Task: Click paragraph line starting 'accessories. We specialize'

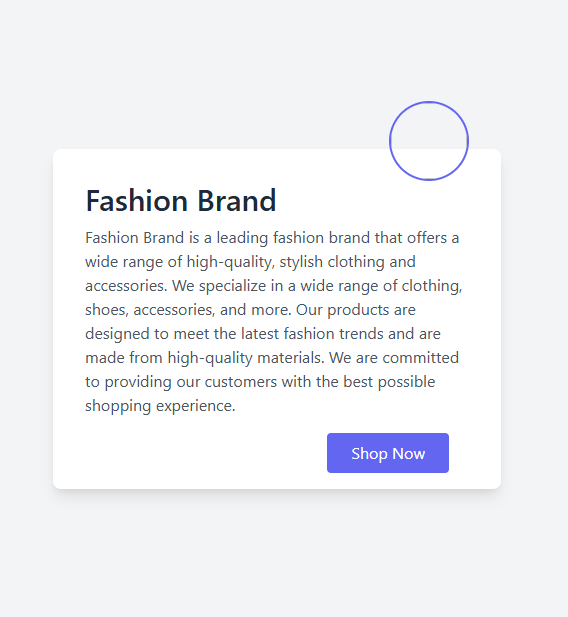Action: (x=274, y=286)
